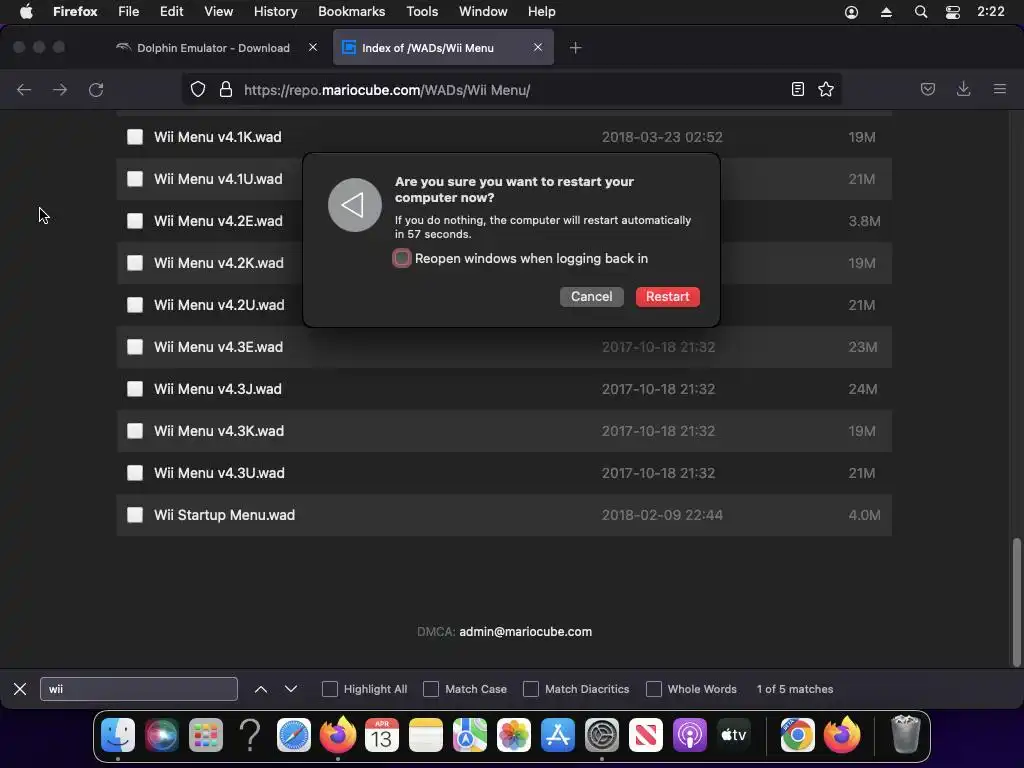Click the 2:22 menu bar clock
The width and height of the screenshot is (1024, 768).
(991, 12)
